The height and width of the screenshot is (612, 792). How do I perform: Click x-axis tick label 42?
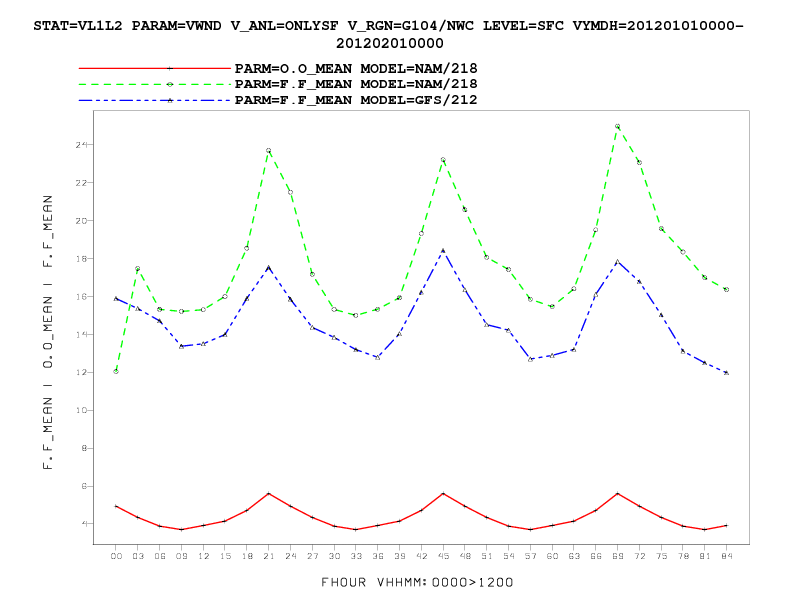[421, 556]
